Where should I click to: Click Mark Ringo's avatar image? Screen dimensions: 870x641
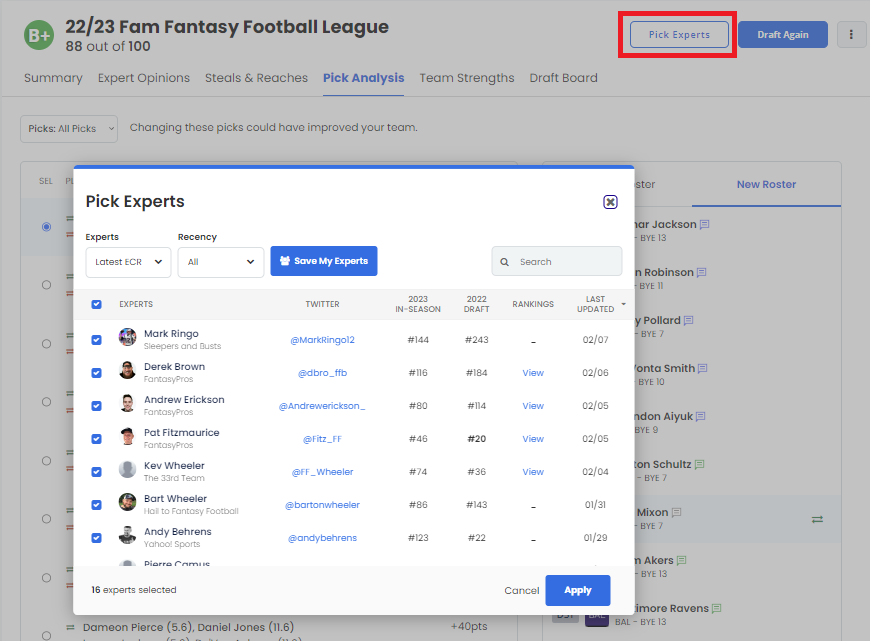(x=127, y=338)
